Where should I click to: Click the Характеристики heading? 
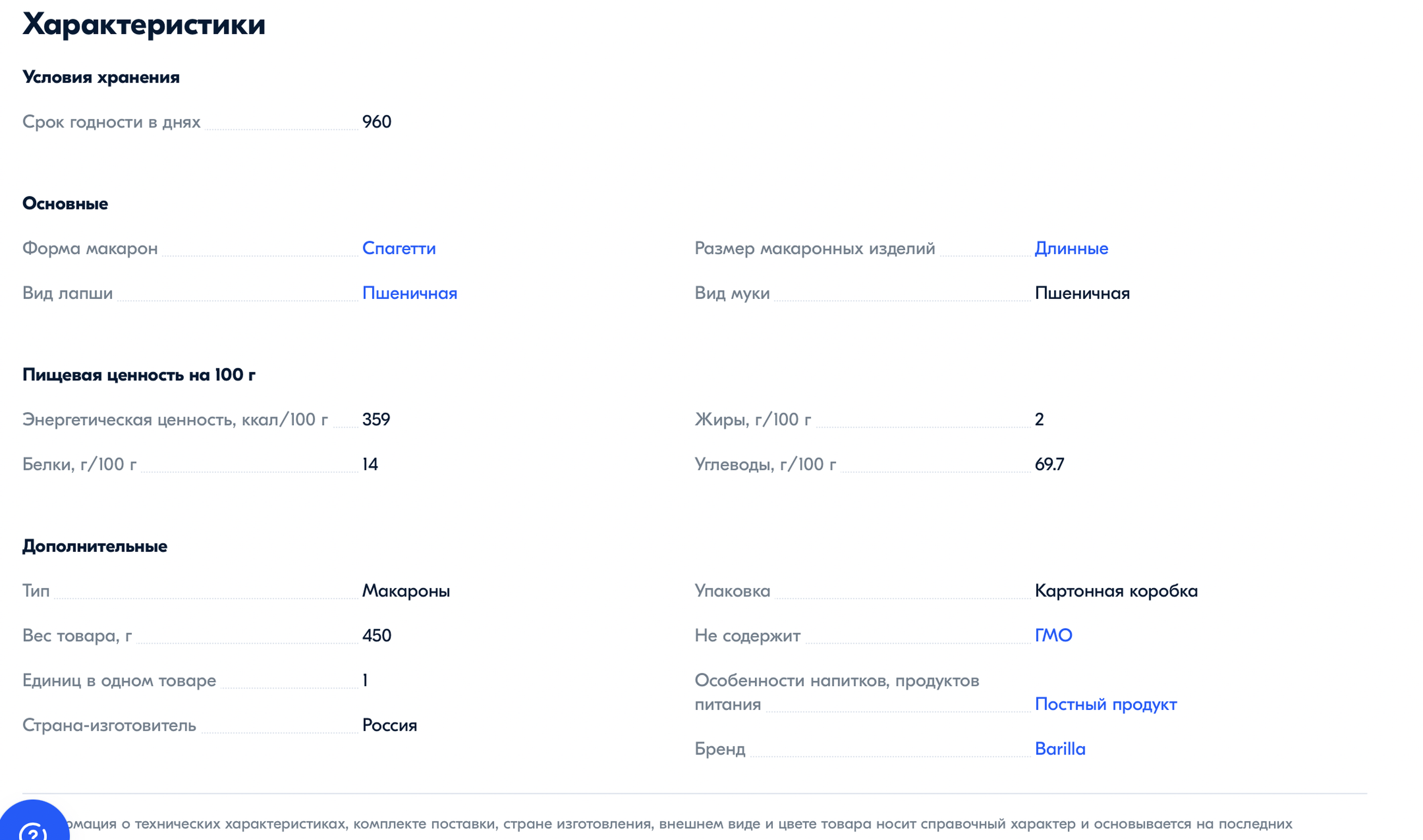(x=144, y=24)
